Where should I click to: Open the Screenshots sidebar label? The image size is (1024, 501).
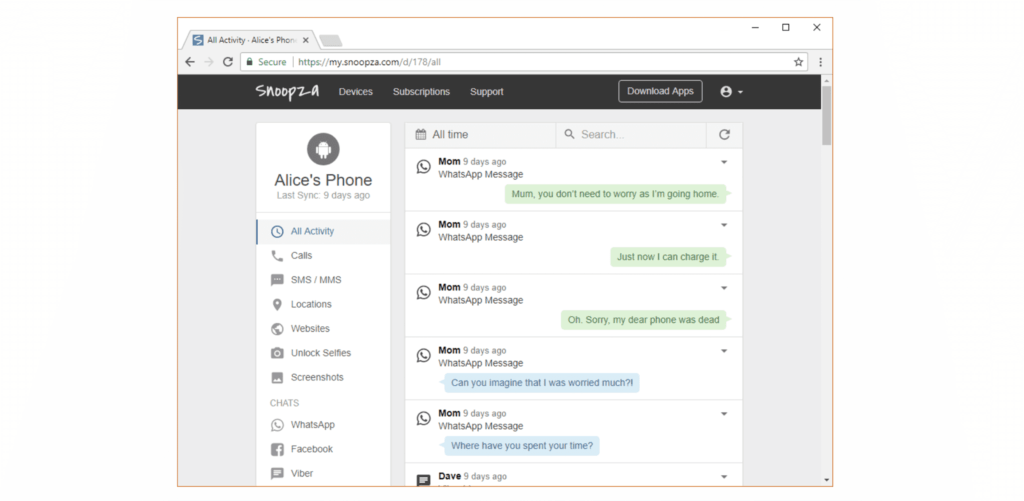tap(317, 378)
